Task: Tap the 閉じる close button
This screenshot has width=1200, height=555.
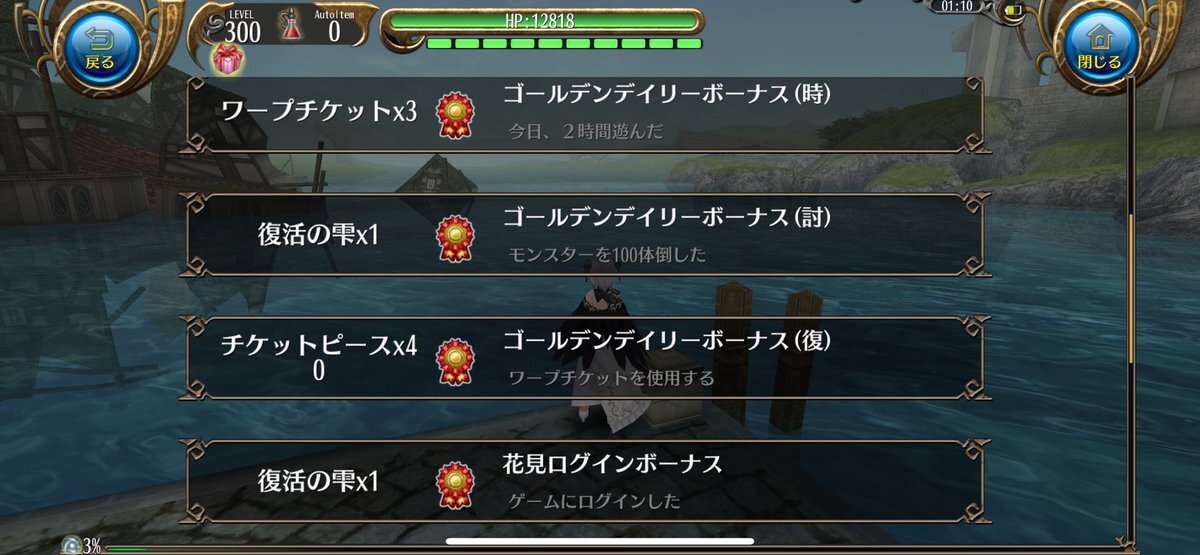Action: click(x=1099, y=48)
